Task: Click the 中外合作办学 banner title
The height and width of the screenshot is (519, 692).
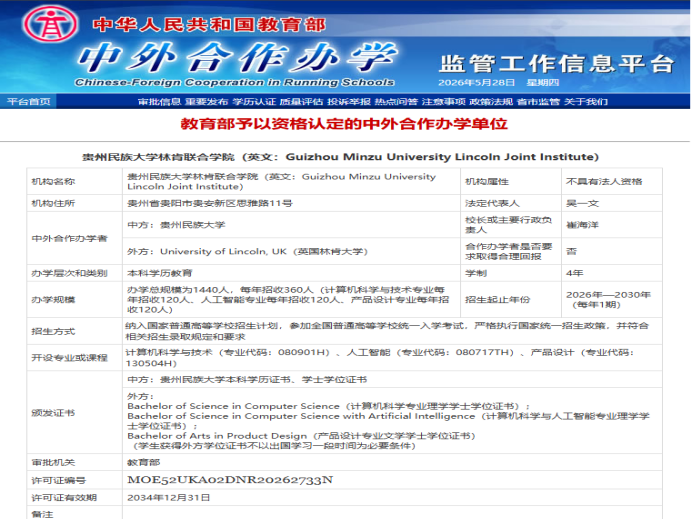Action: 237,57
